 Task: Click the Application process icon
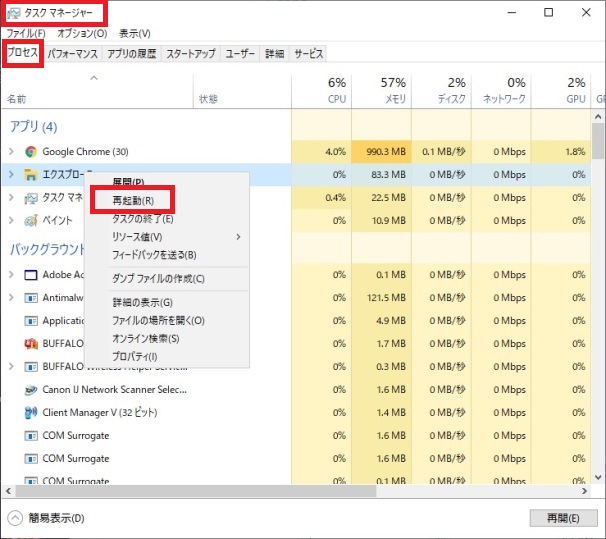[31, 321]
